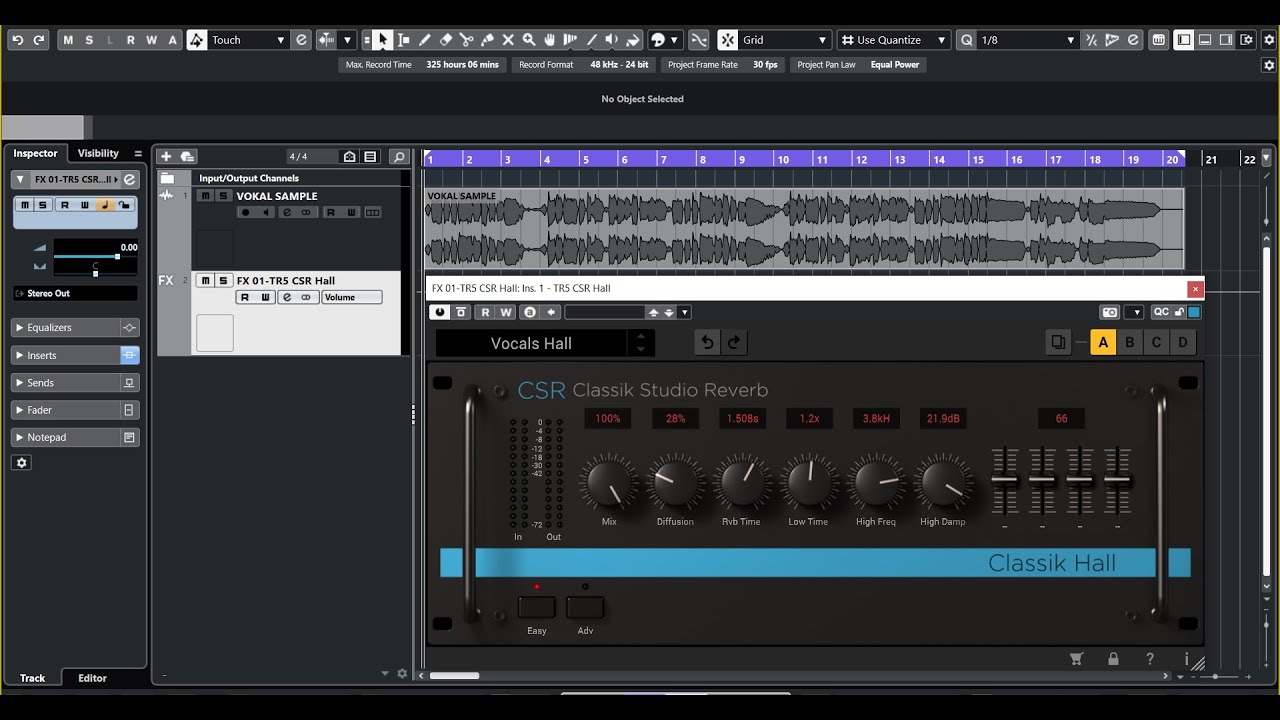Screen dimensions: 1280x720
Task: Open the track search magnifier
Action: pos(398,156)
